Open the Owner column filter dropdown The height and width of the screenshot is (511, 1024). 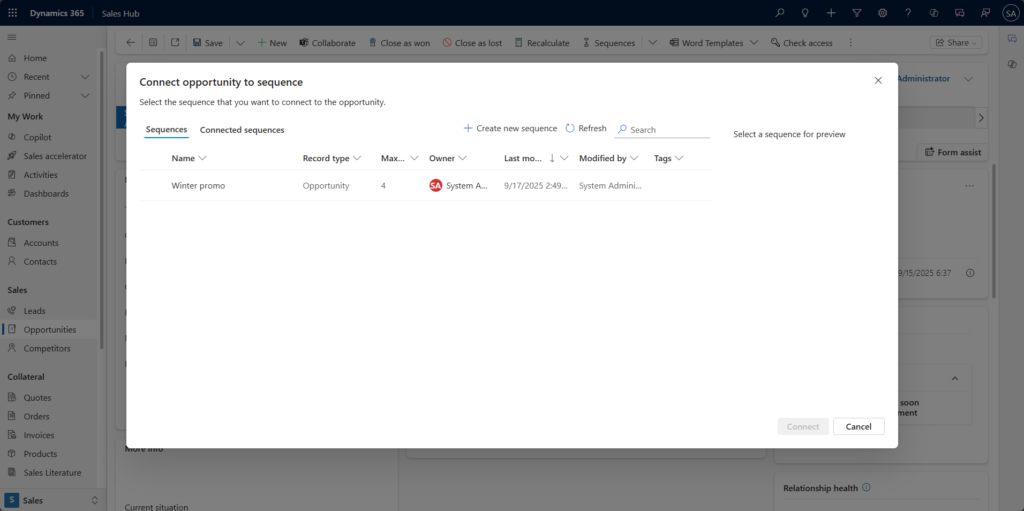(462, 158)
